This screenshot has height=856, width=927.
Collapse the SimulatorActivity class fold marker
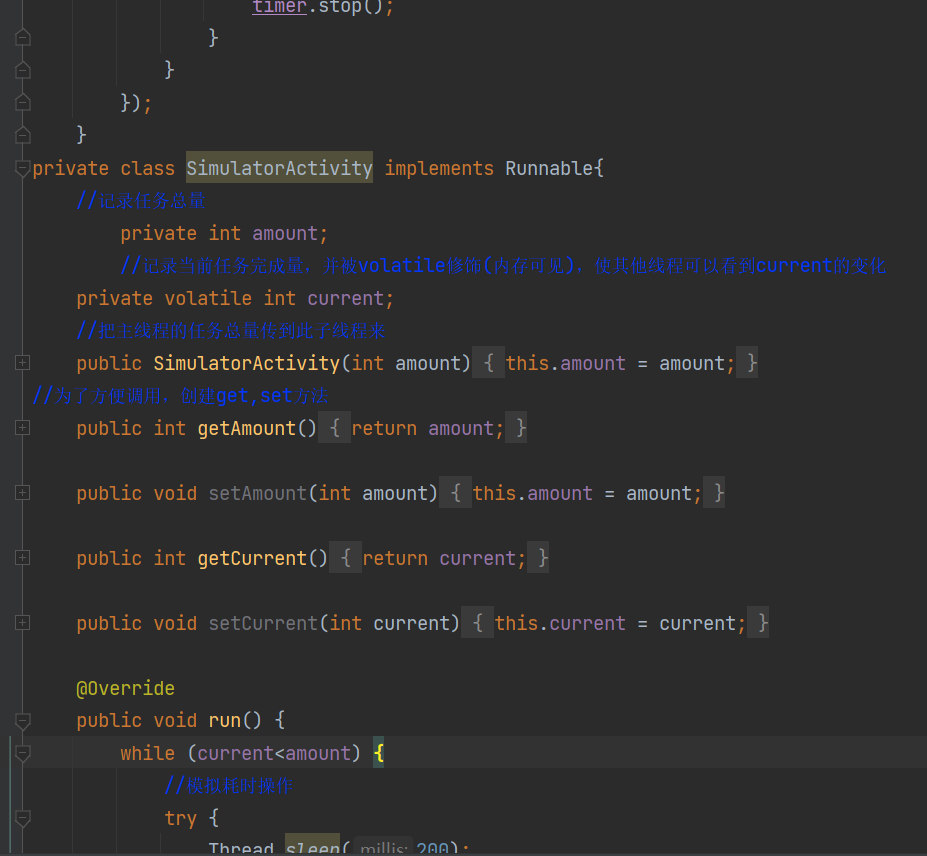pyautogui.click(x=22, y=168)
